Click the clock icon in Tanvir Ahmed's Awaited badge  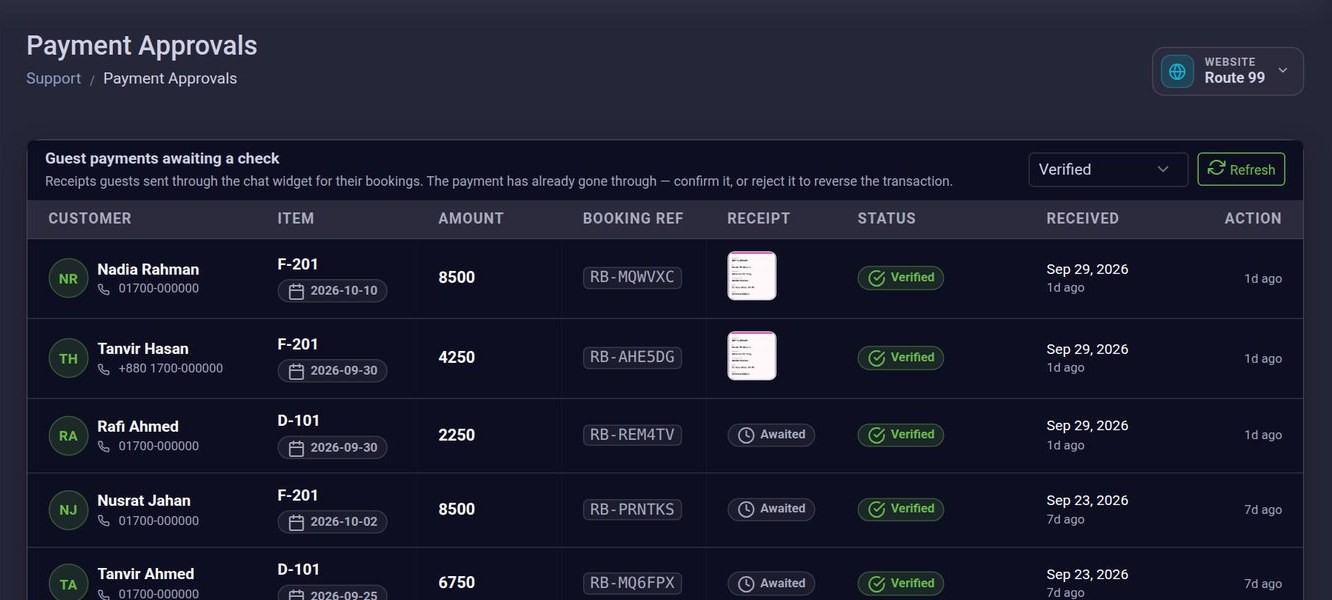point(746,584)
